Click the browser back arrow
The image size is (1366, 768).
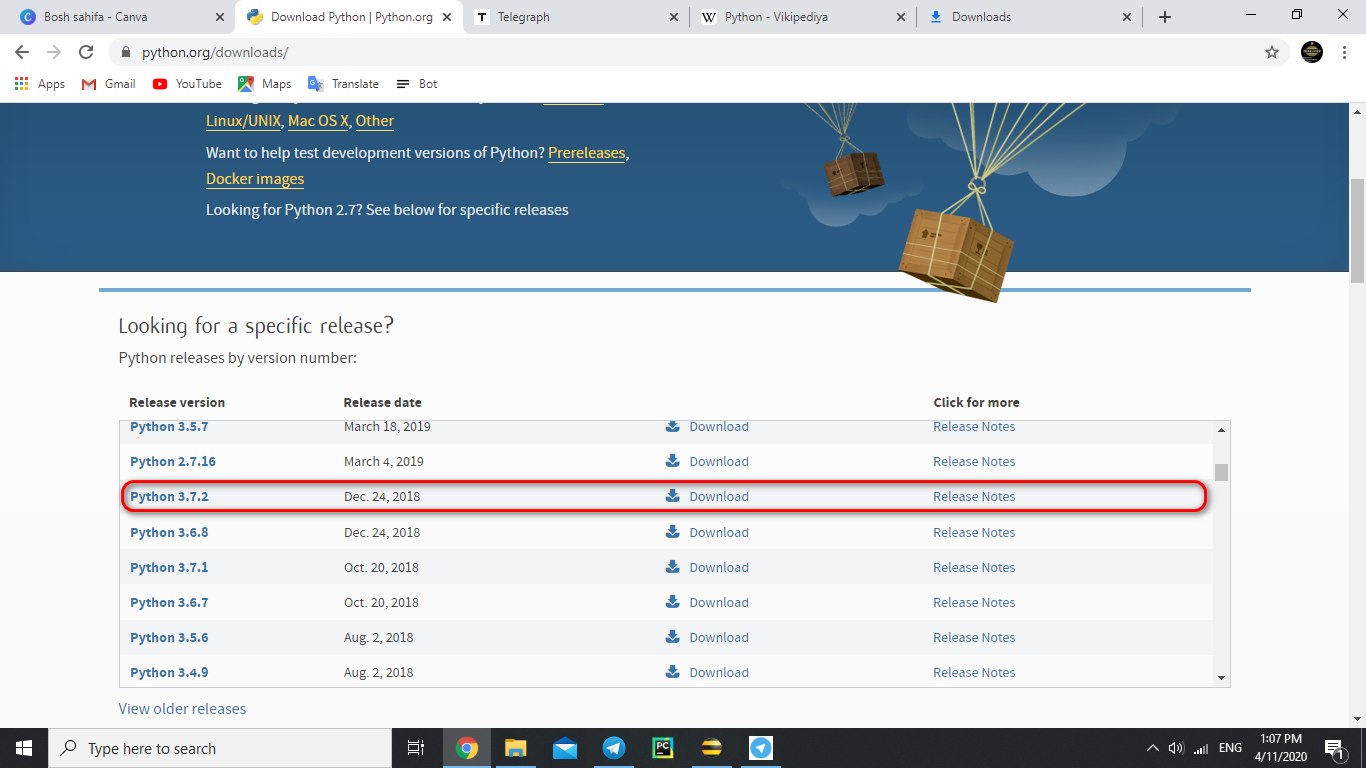pyautogui.click(x=22, y=52)
